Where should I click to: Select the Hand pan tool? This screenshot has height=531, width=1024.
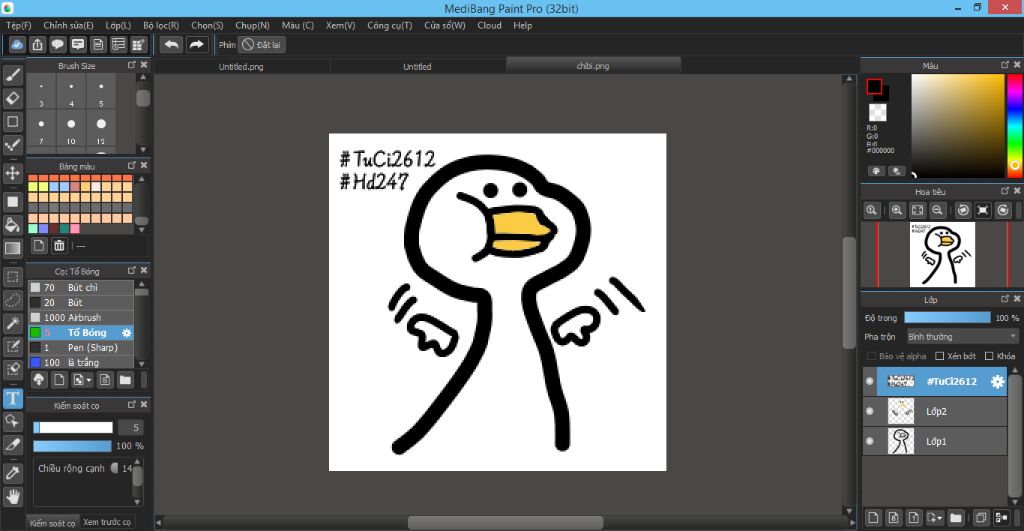12,496
